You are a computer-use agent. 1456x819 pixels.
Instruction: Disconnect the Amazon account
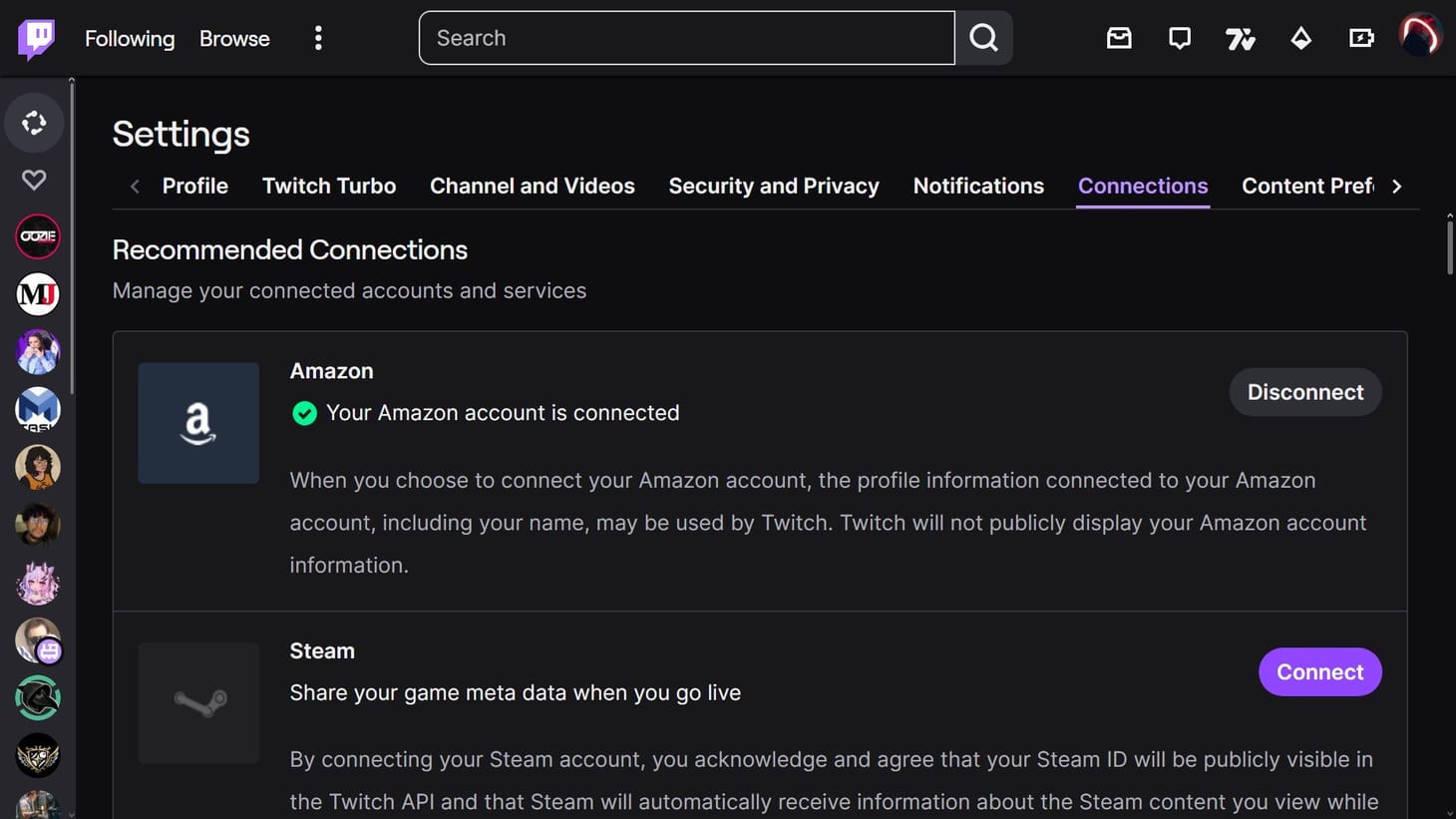pos(1304,392)
